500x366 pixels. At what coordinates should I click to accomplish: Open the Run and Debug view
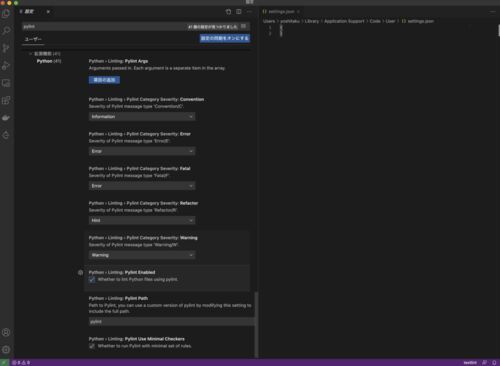6,66
